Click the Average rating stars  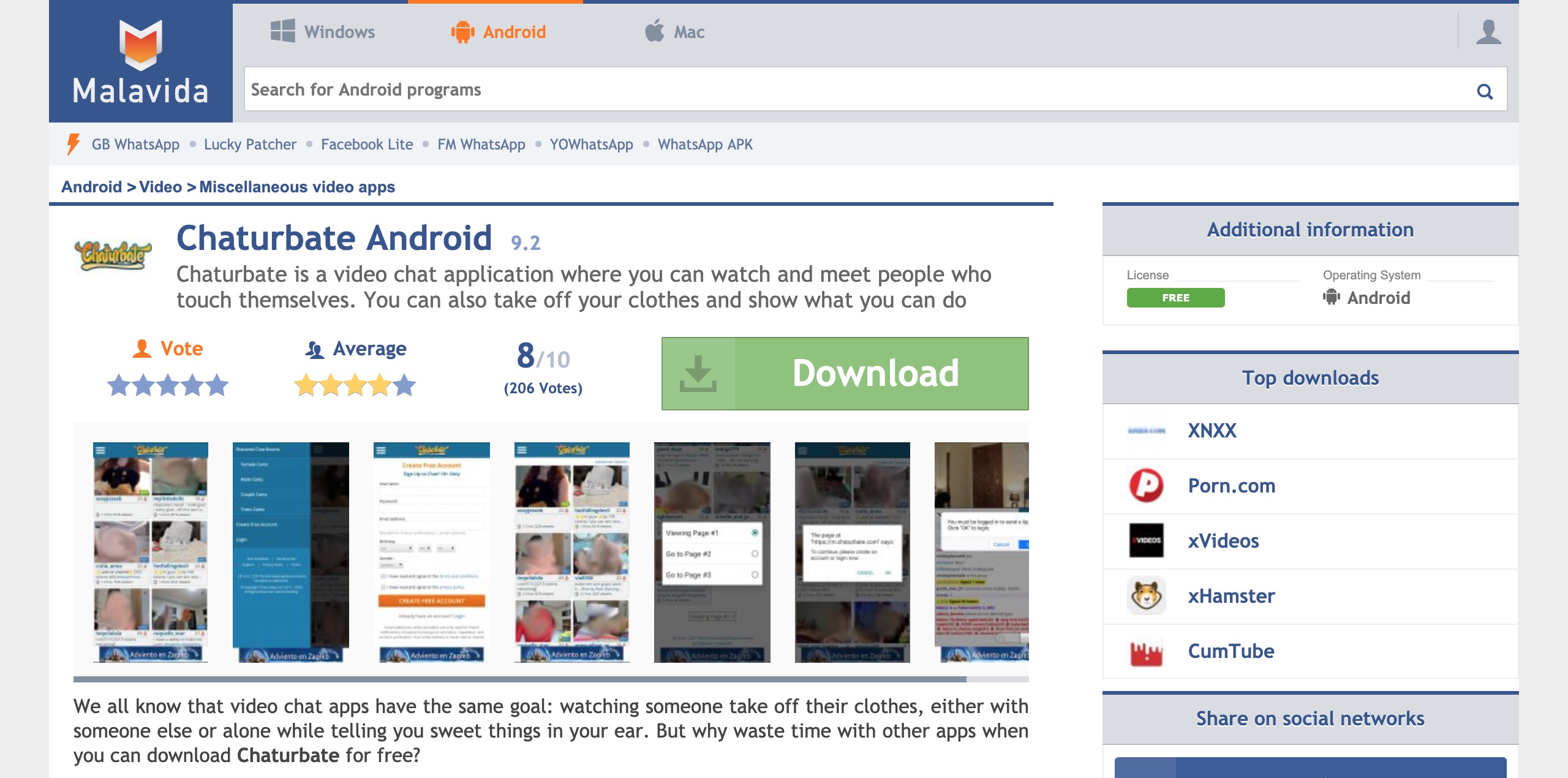pos(355,385)
